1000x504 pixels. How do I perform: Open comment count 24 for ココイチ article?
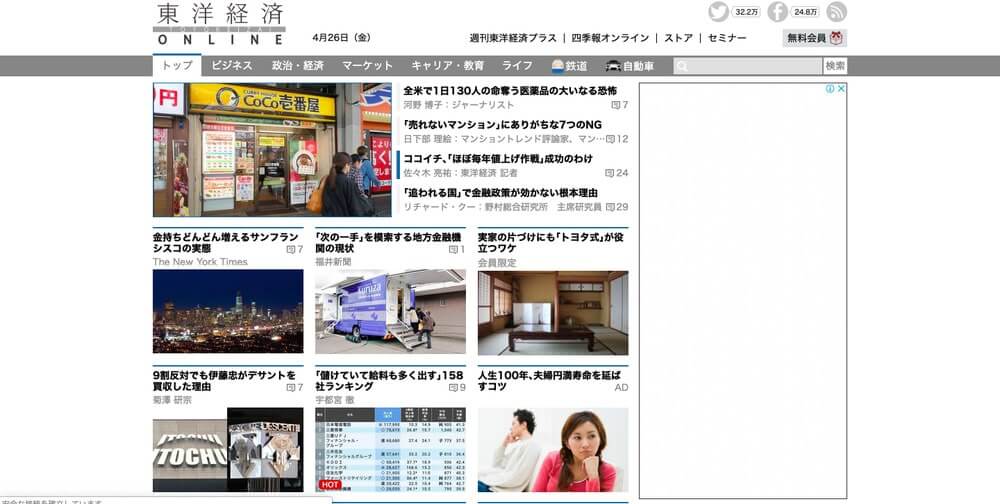(x=617, y=173)
